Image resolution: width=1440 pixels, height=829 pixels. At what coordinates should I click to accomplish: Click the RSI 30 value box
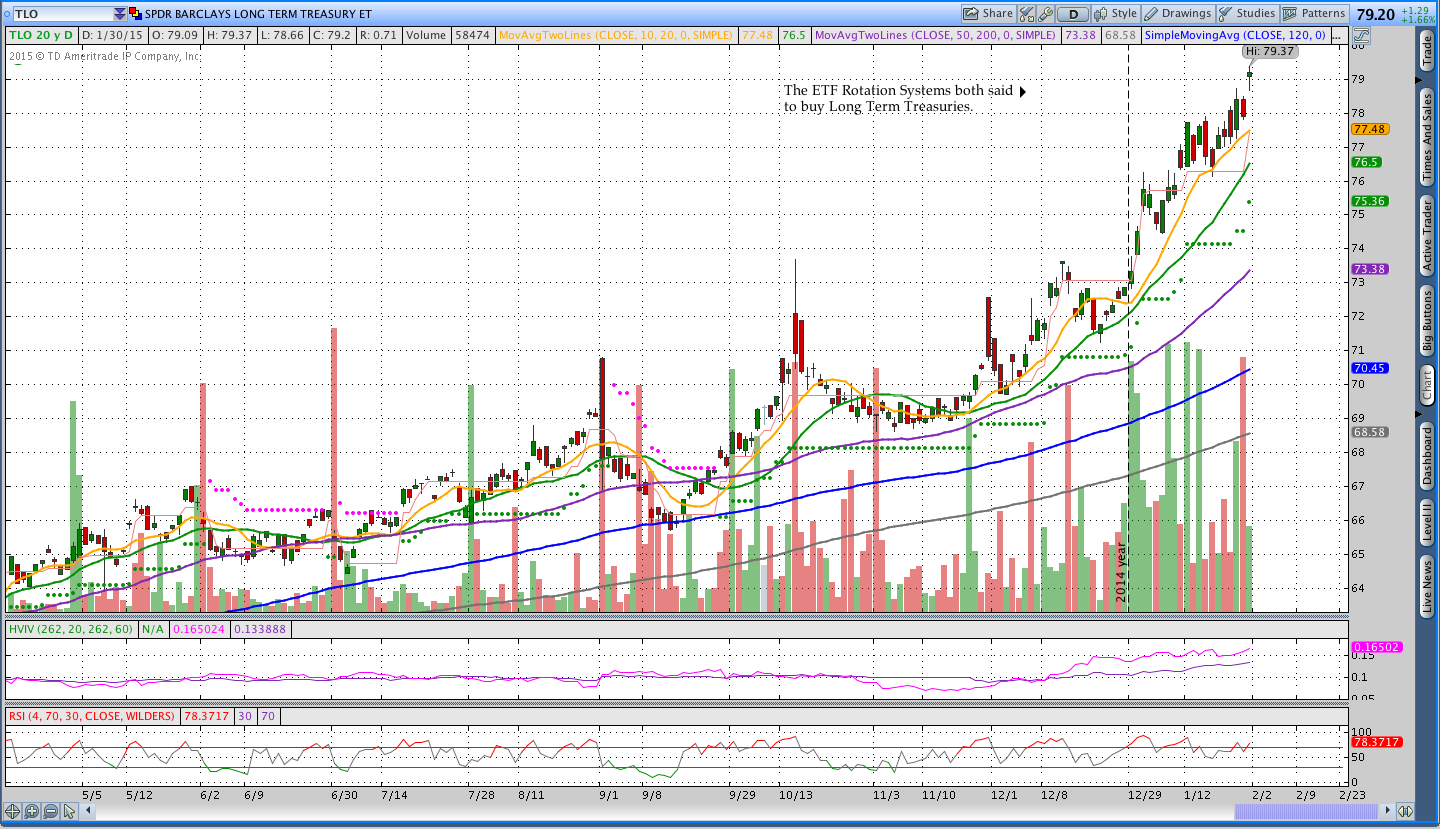pyautogui.click(x=244, y=716)
